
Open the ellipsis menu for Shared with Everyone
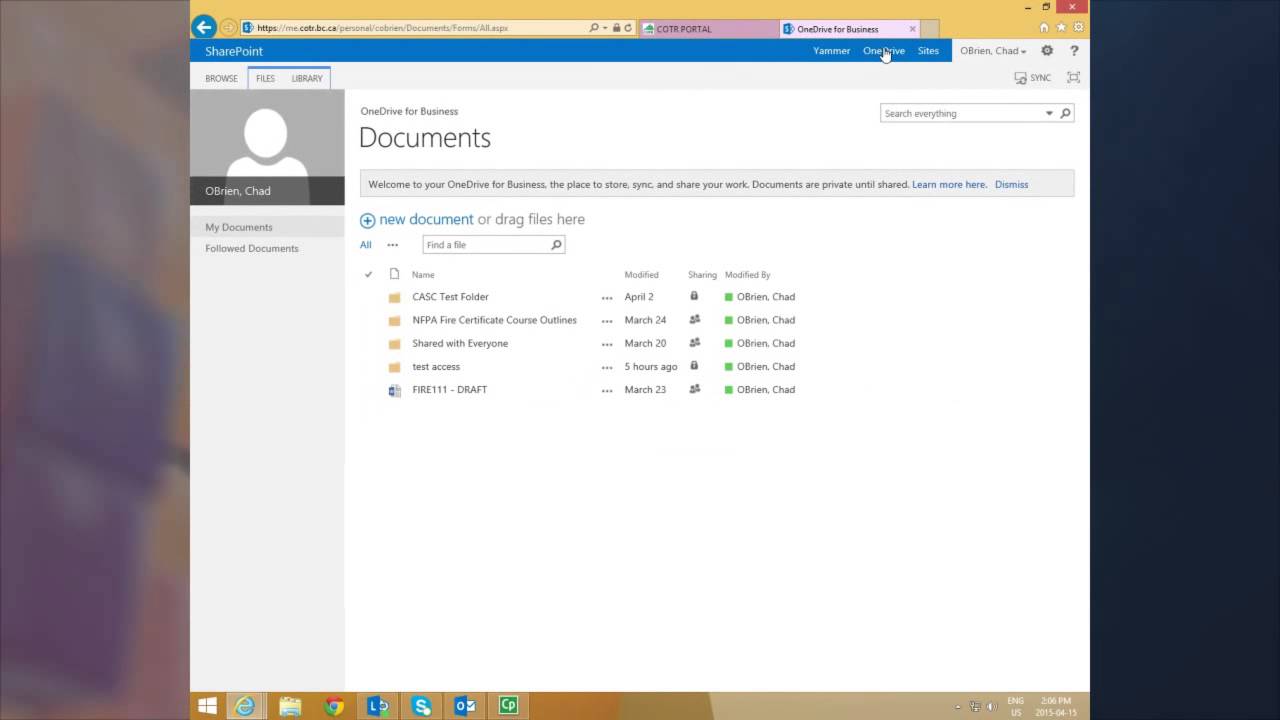point(607,344)
